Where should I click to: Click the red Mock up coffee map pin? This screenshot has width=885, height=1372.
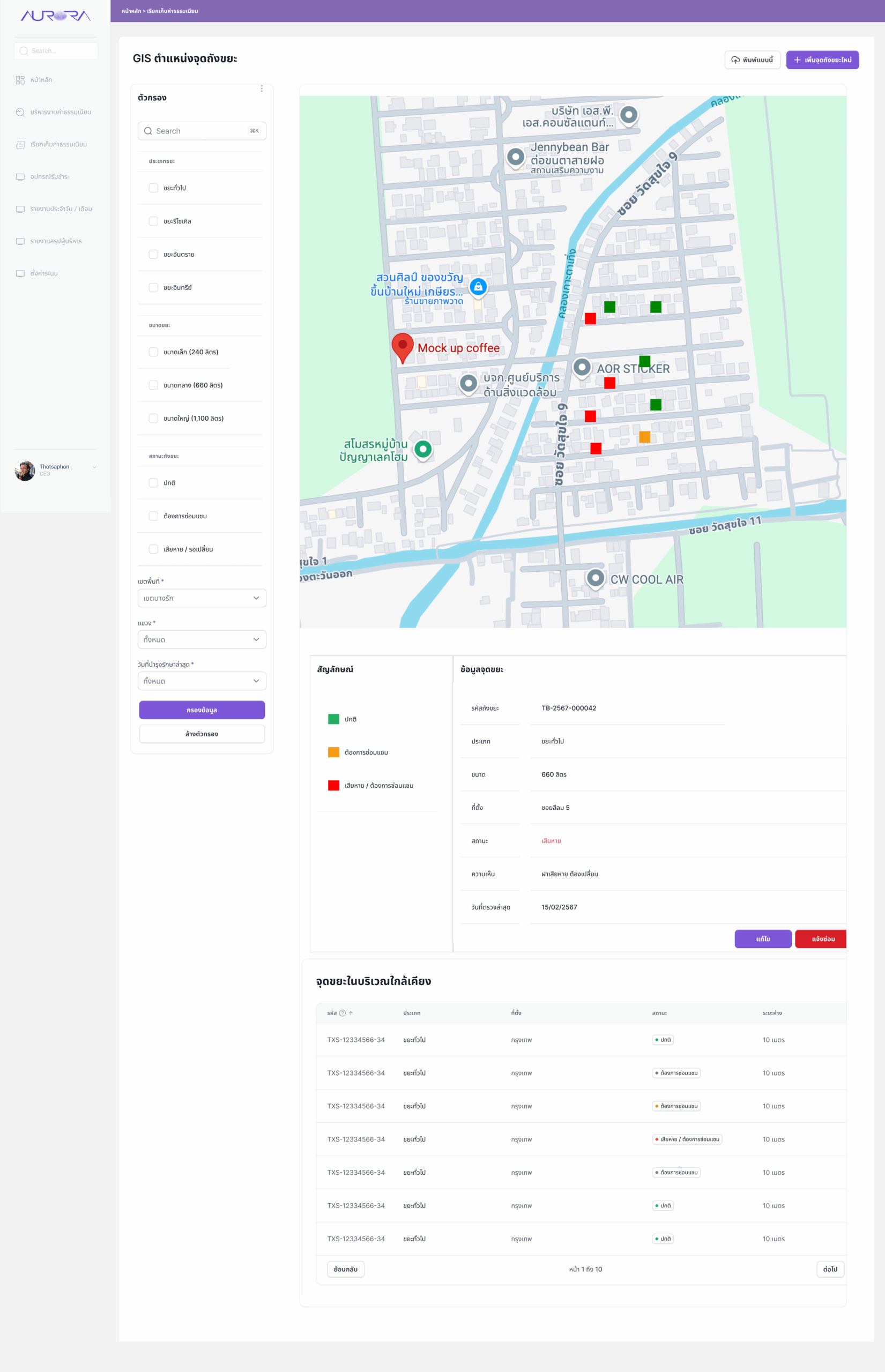402,346
